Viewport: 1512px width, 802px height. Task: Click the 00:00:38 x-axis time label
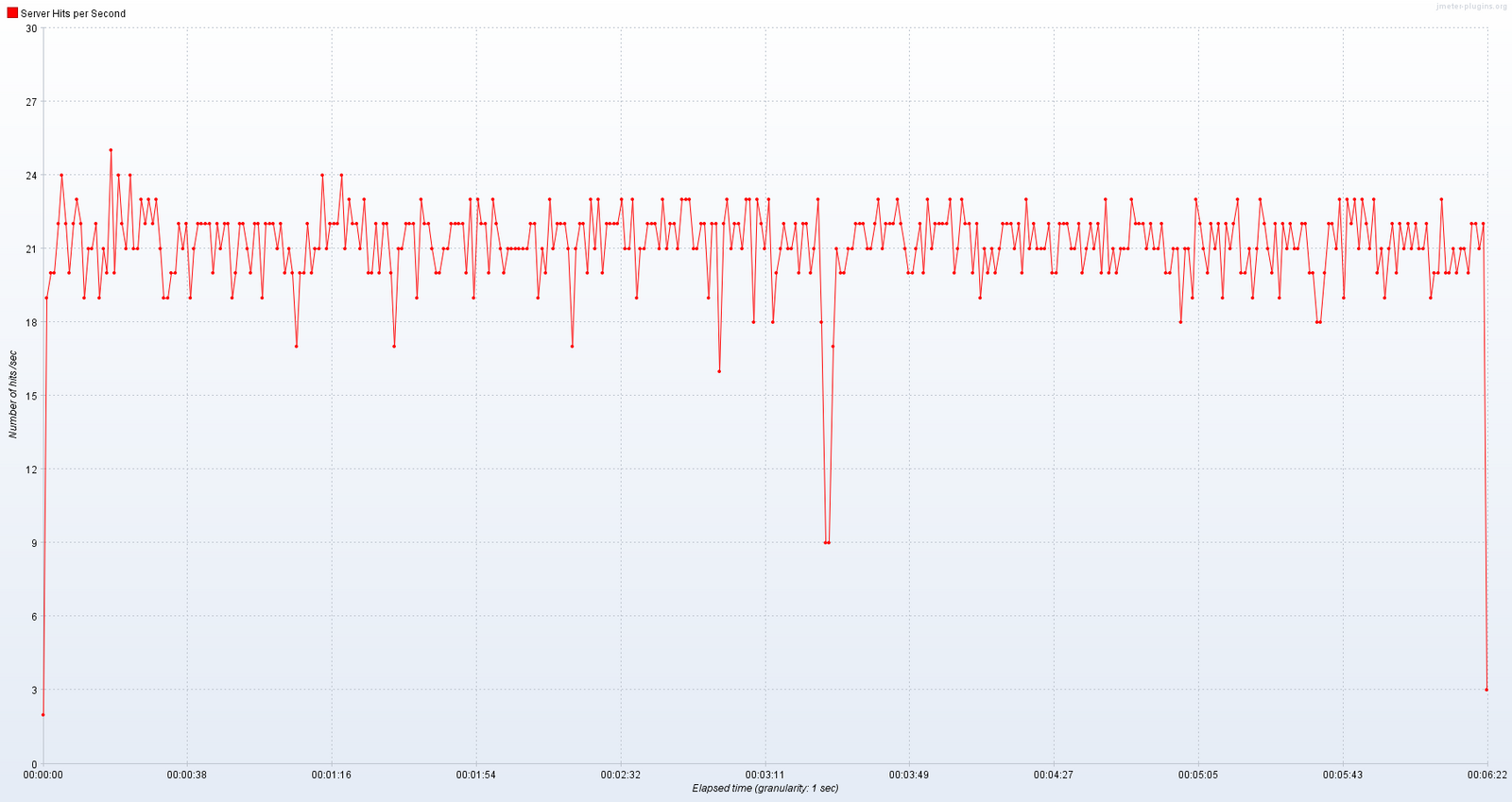(x=187, y=775)
